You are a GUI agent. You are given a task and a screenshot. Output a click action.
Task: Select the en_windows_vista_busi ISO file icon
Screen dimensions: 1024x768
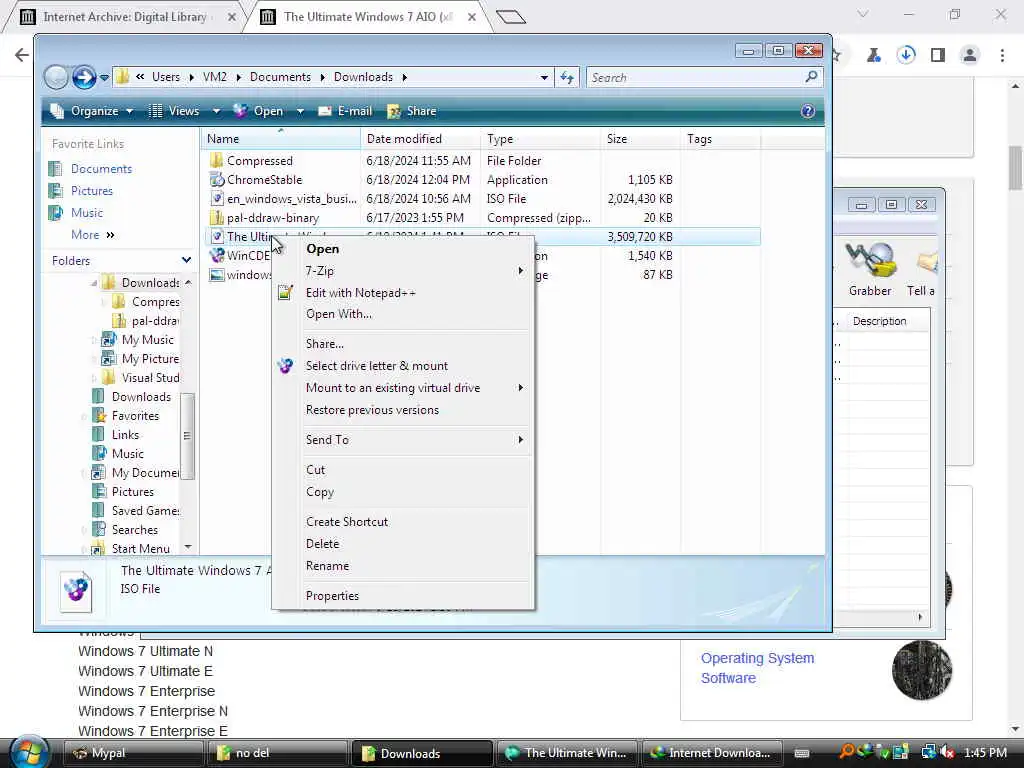(x=217, y=198)
